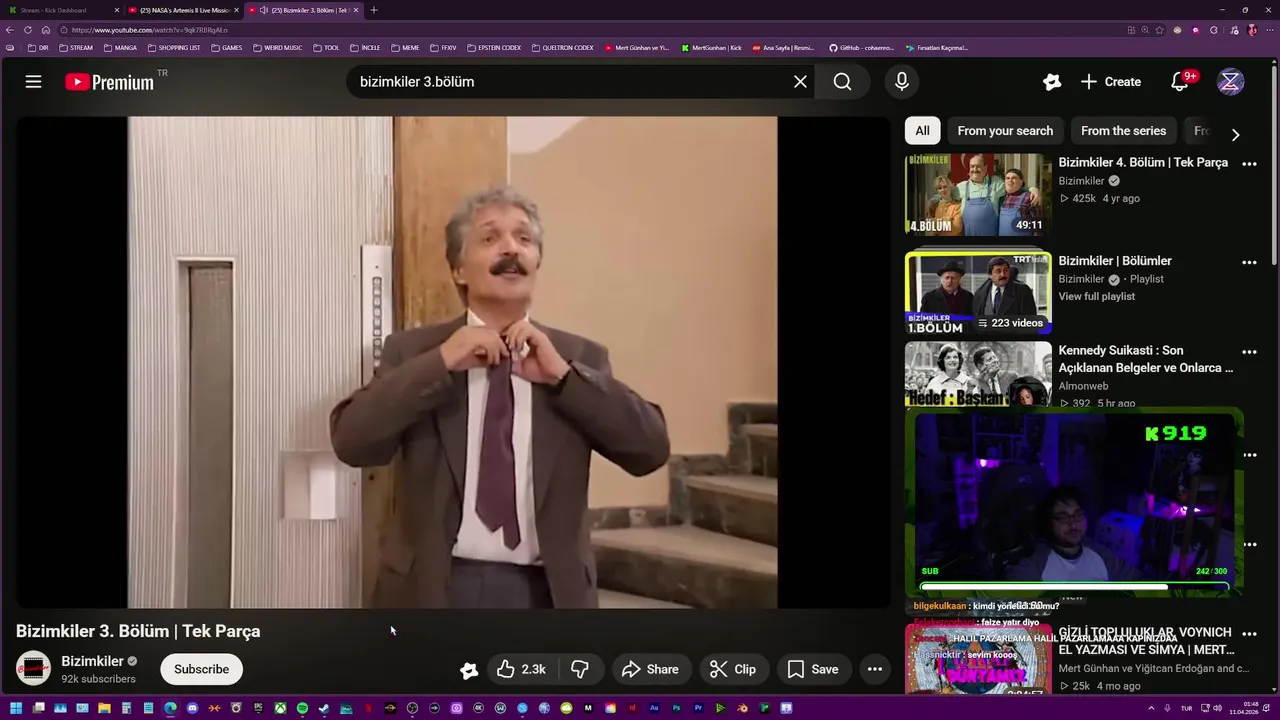Subscribe to the Bizimkiler channel
Viewport: 1280px width, 720px height.
coord(201,669)
